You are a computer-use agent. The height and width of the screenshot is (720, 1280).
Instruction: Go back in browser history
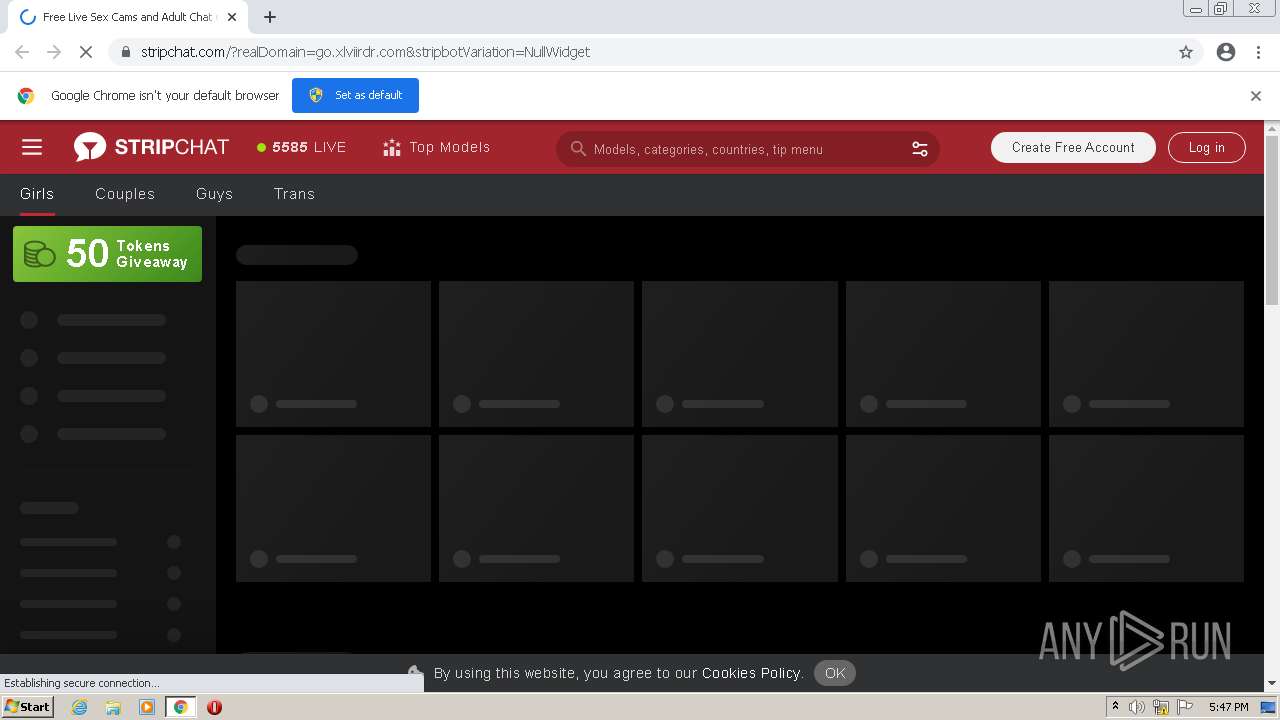22,52
